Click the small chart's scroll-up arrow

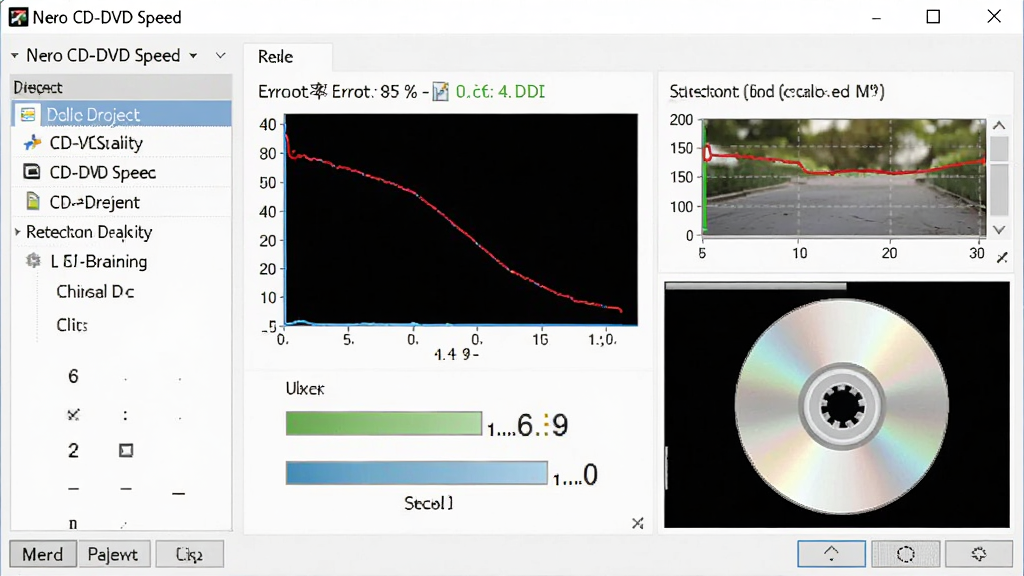pos(999,125)
